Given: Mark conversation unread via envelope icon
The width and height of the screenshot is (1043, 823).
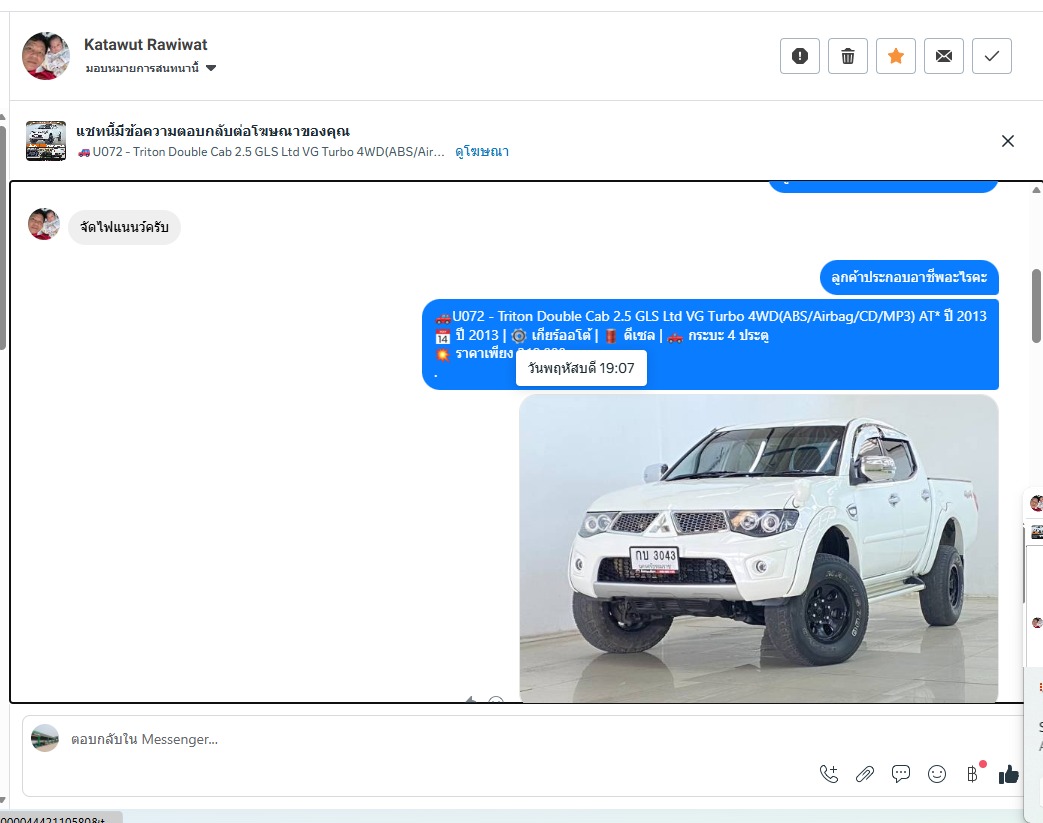Looking at the screenshot, I should pyautogui.click(x=943, y=56).
